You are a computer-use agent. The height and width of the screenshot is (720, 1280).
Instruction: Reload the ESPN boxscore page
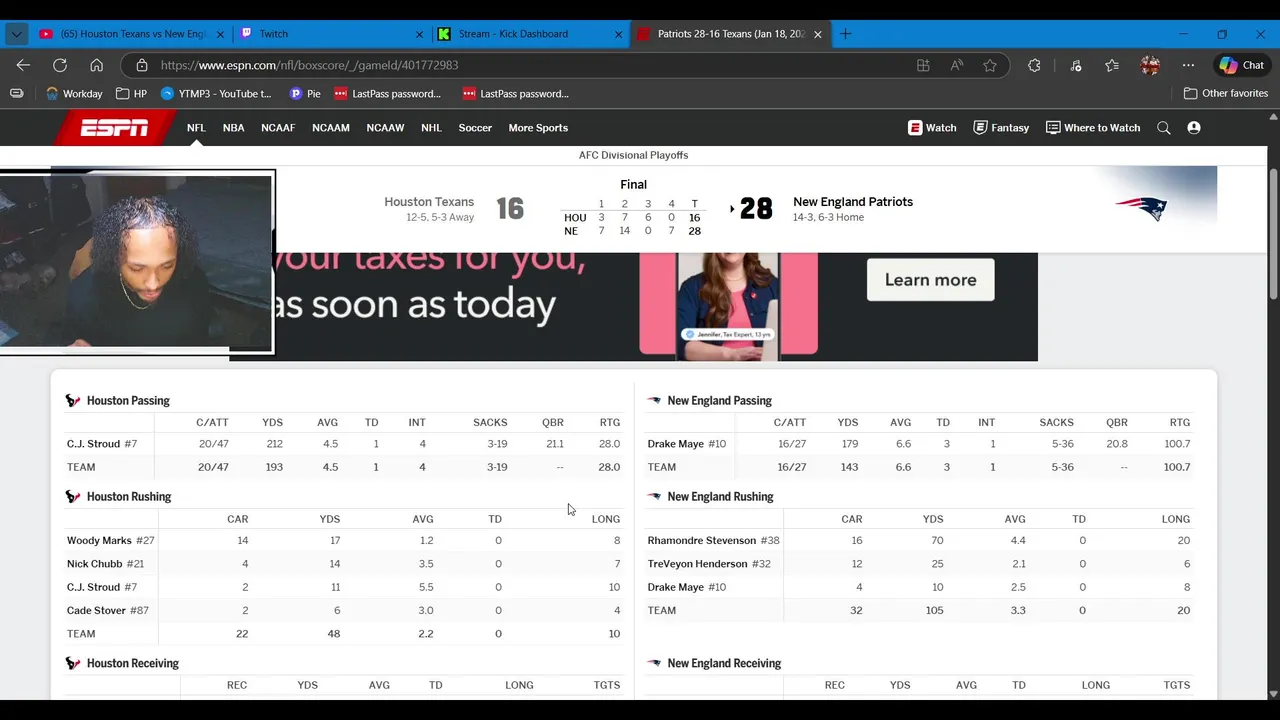click(x=60, y=65)
